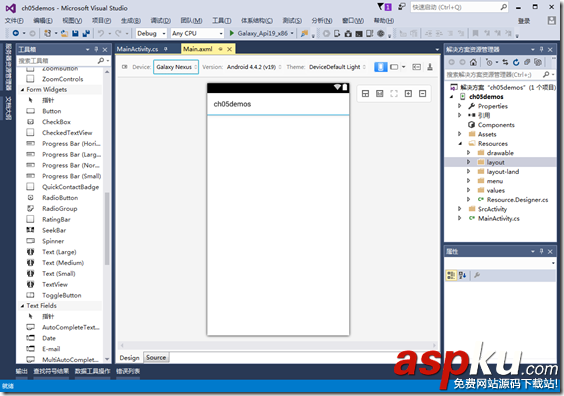Switch to the Design view tab

pos(129,358)
